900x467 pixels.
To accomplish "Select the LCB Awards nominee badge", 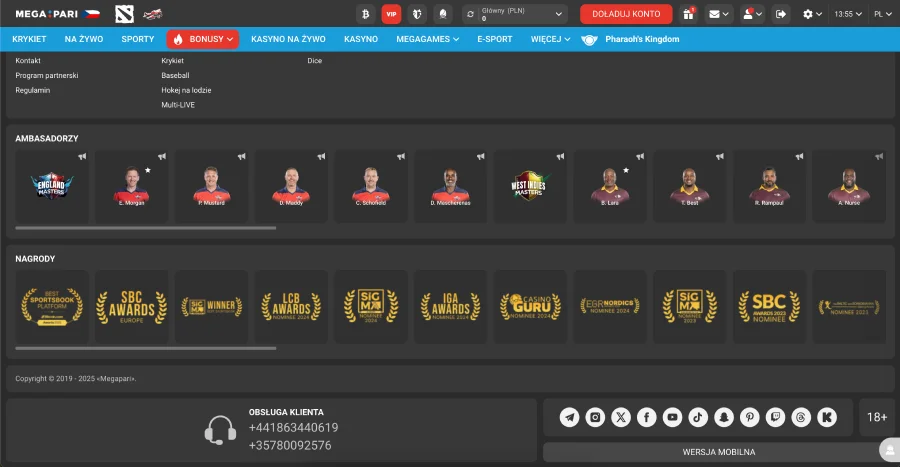I will click(291, 307).
